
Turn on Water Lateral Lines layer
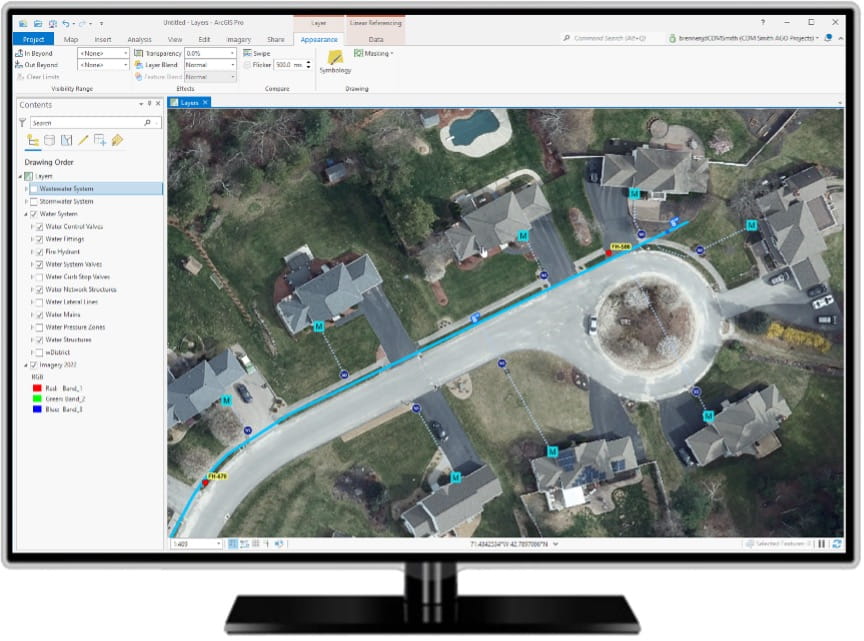pos(40,302)
